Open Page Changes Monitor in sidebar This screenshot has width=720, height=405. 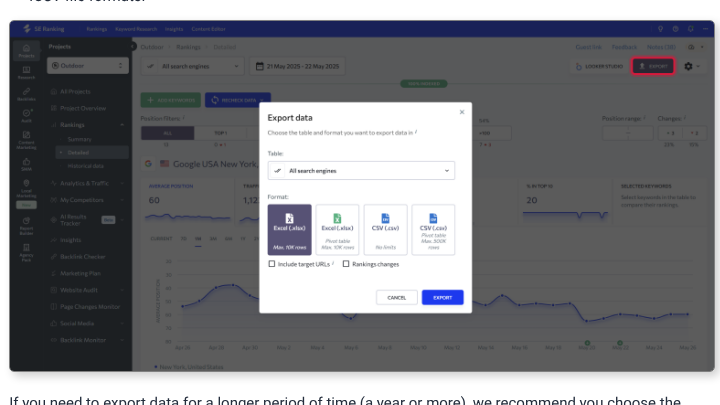click(90, 307)
